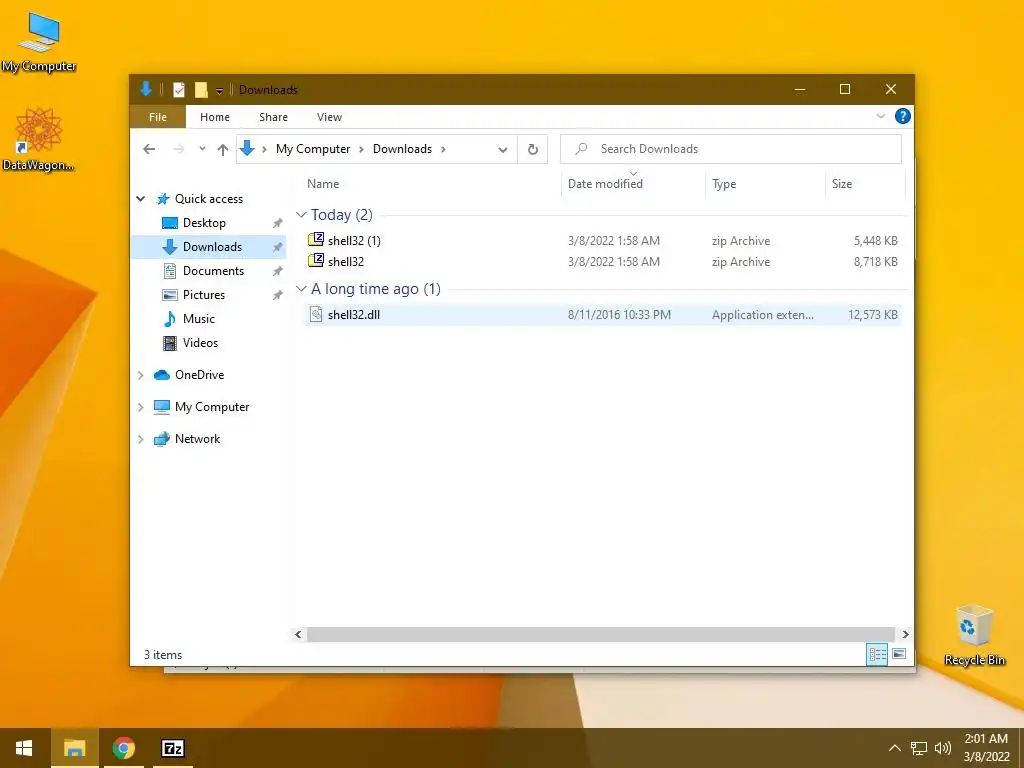Expand the My Computer tree node
Viewport: 1024px width, 768px height.
140,407
